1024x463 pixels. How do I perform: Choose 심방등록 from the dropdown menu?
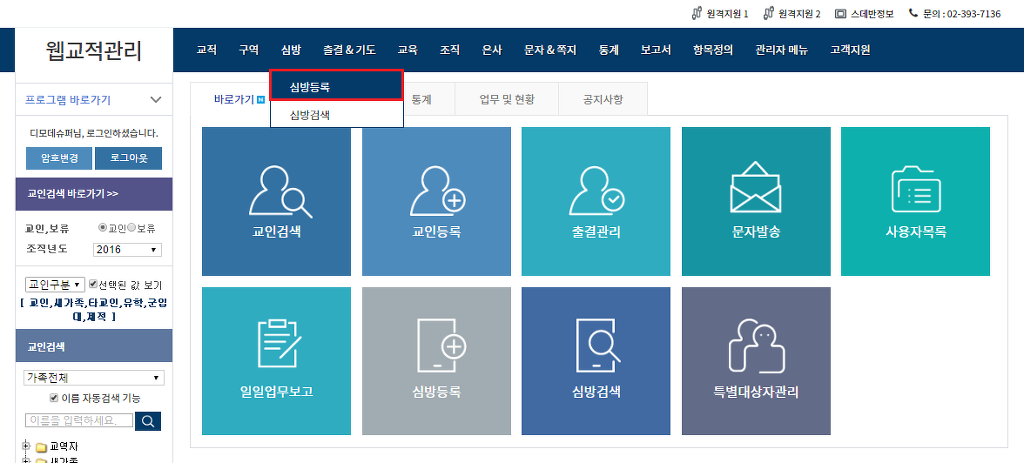click(336, 86)
